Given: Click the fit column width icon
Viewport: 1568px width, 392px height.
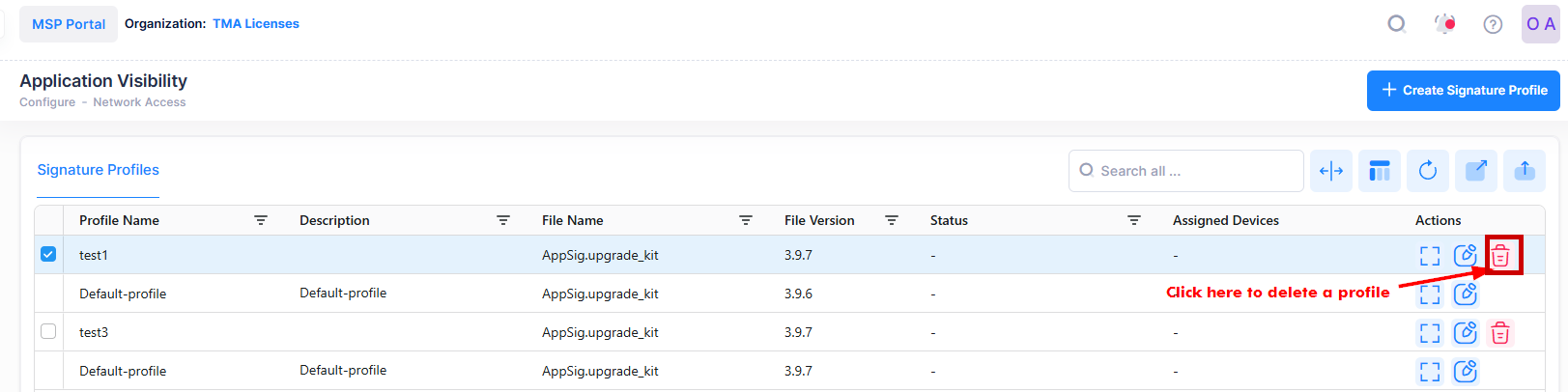Looking at the screenshot, I should (x=1331, y=171).
